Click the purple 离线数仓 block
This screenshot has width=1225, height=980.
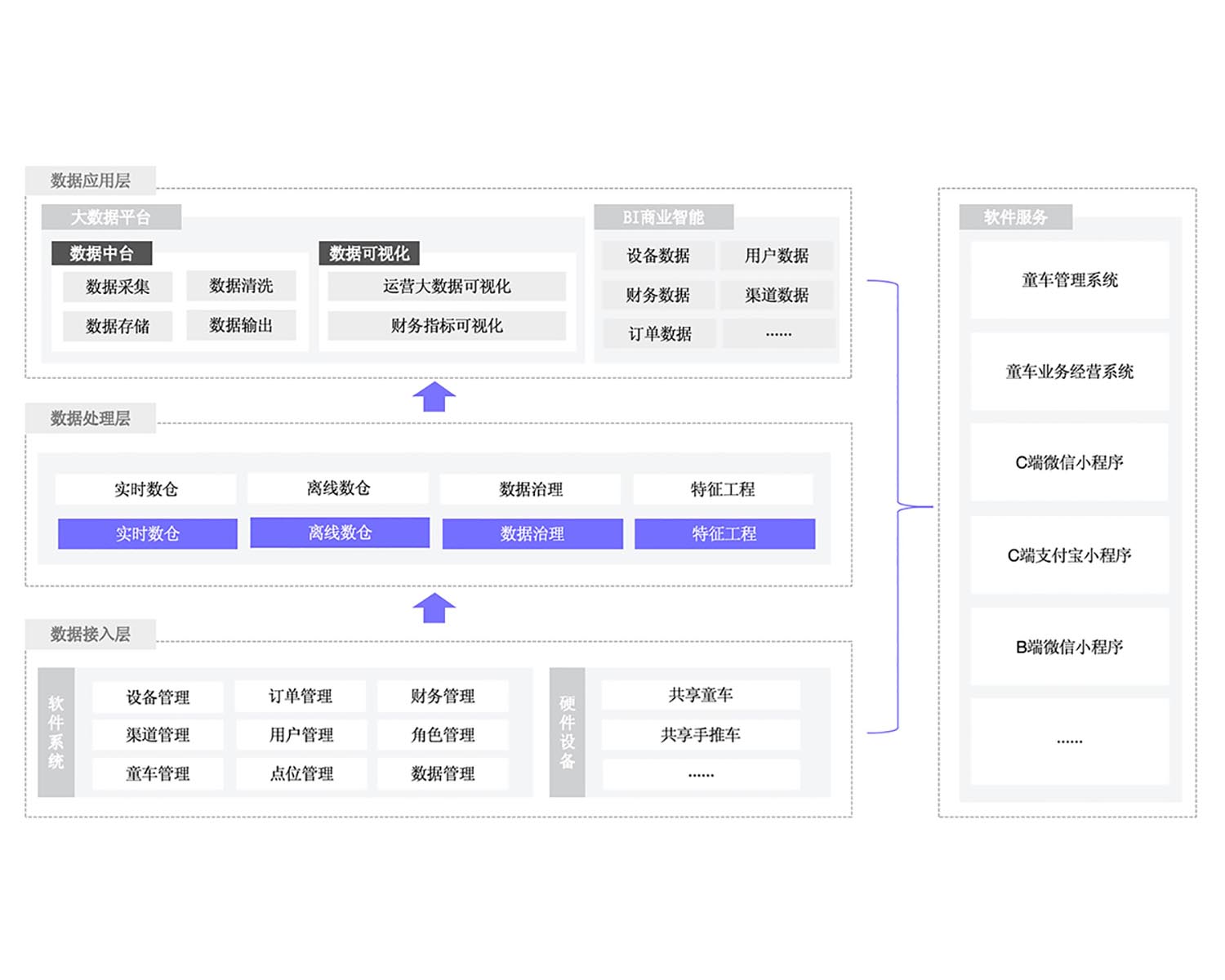(340, 532)
